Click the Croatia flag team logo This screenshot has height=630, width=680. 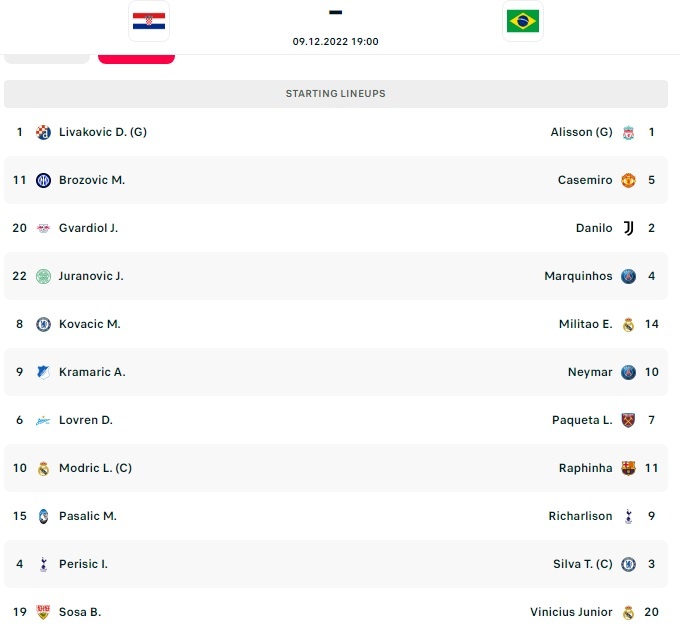click(149, 21)
